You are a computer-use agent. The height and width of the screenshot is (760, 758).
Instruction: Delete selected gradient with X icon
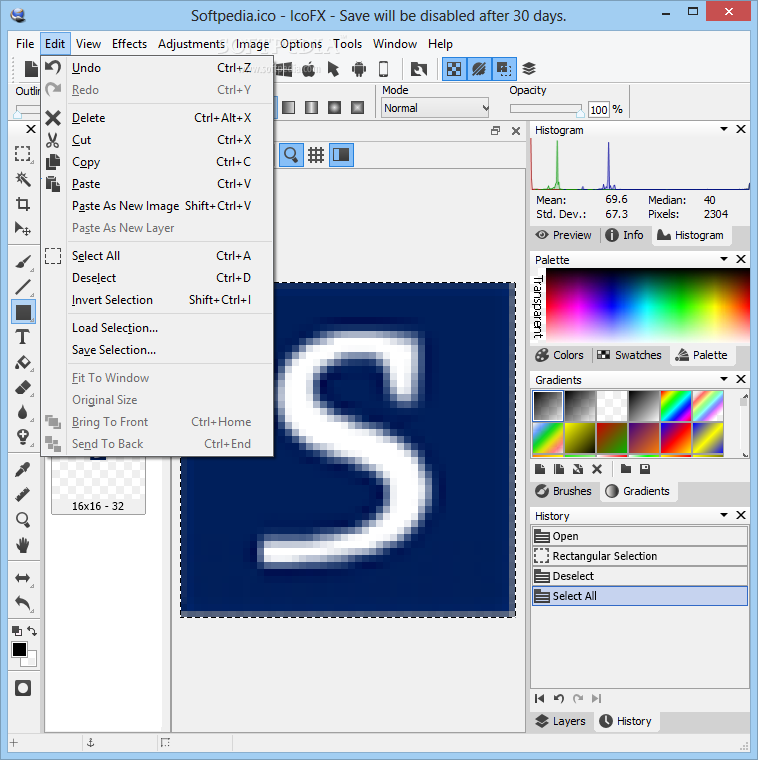click(597, 469)
